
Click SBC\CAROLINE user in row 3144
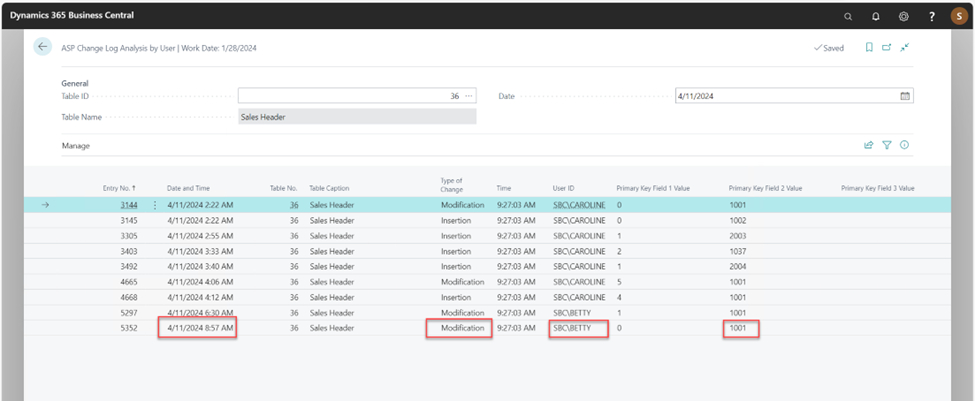(579, 205)
